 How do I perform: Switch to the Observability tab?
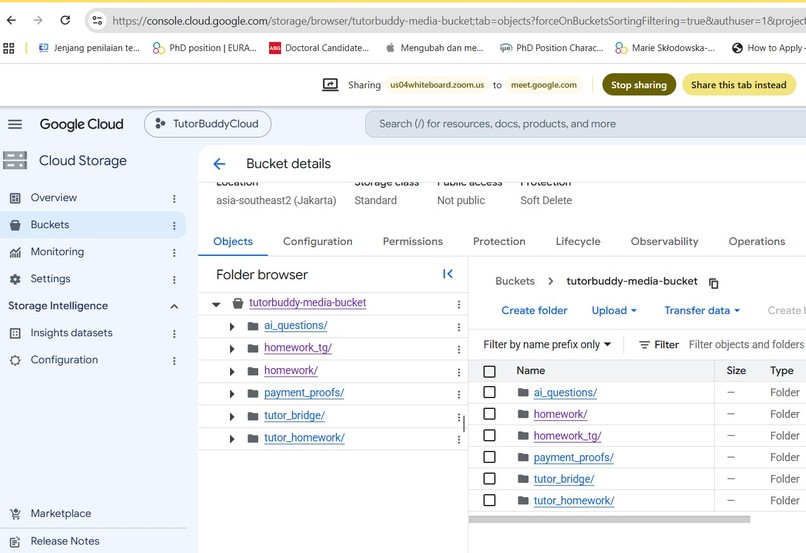click(x=664, y=242)
